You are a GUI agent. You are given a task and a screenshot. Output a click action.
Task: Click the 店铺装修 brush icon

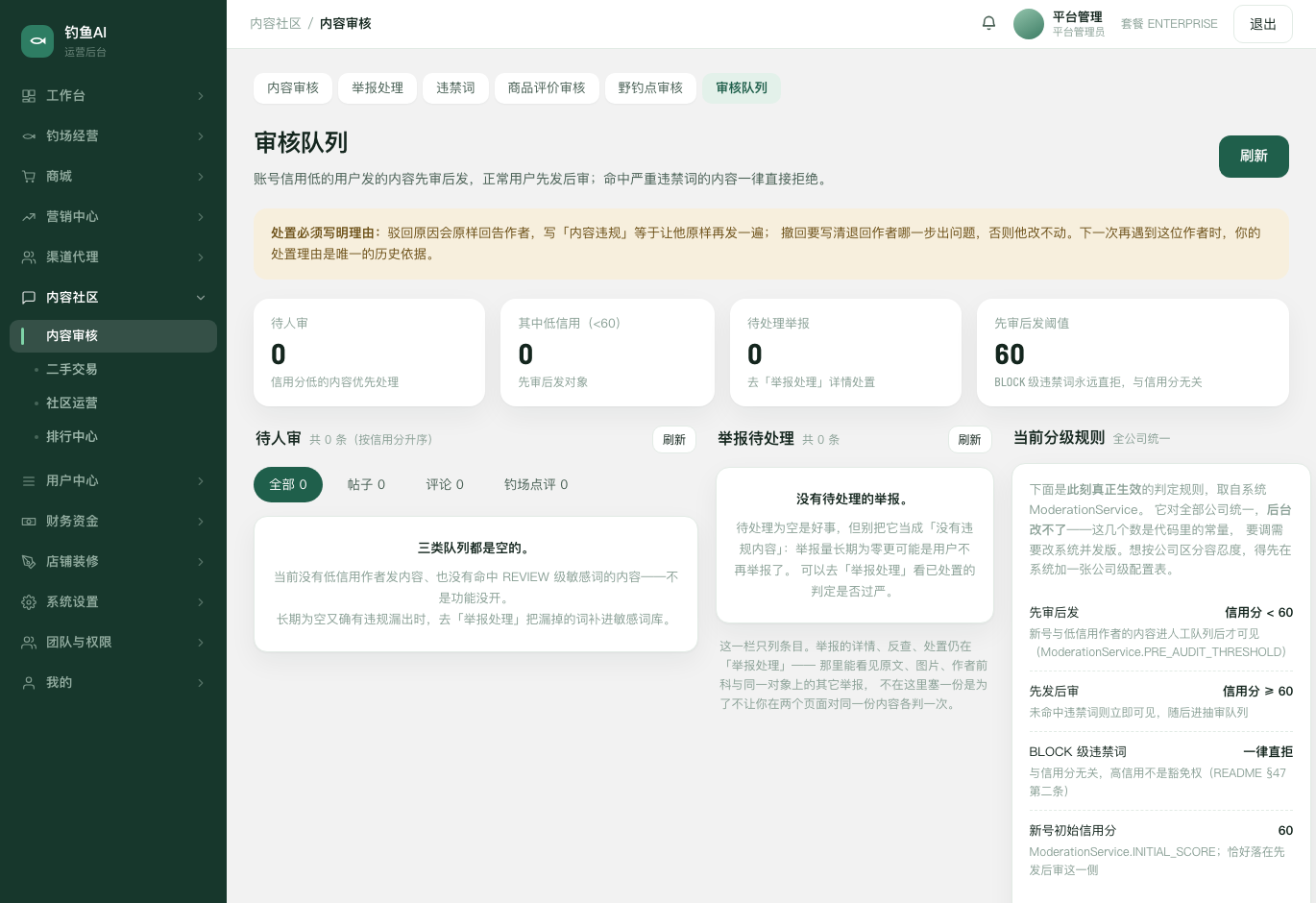click(29, 562)
